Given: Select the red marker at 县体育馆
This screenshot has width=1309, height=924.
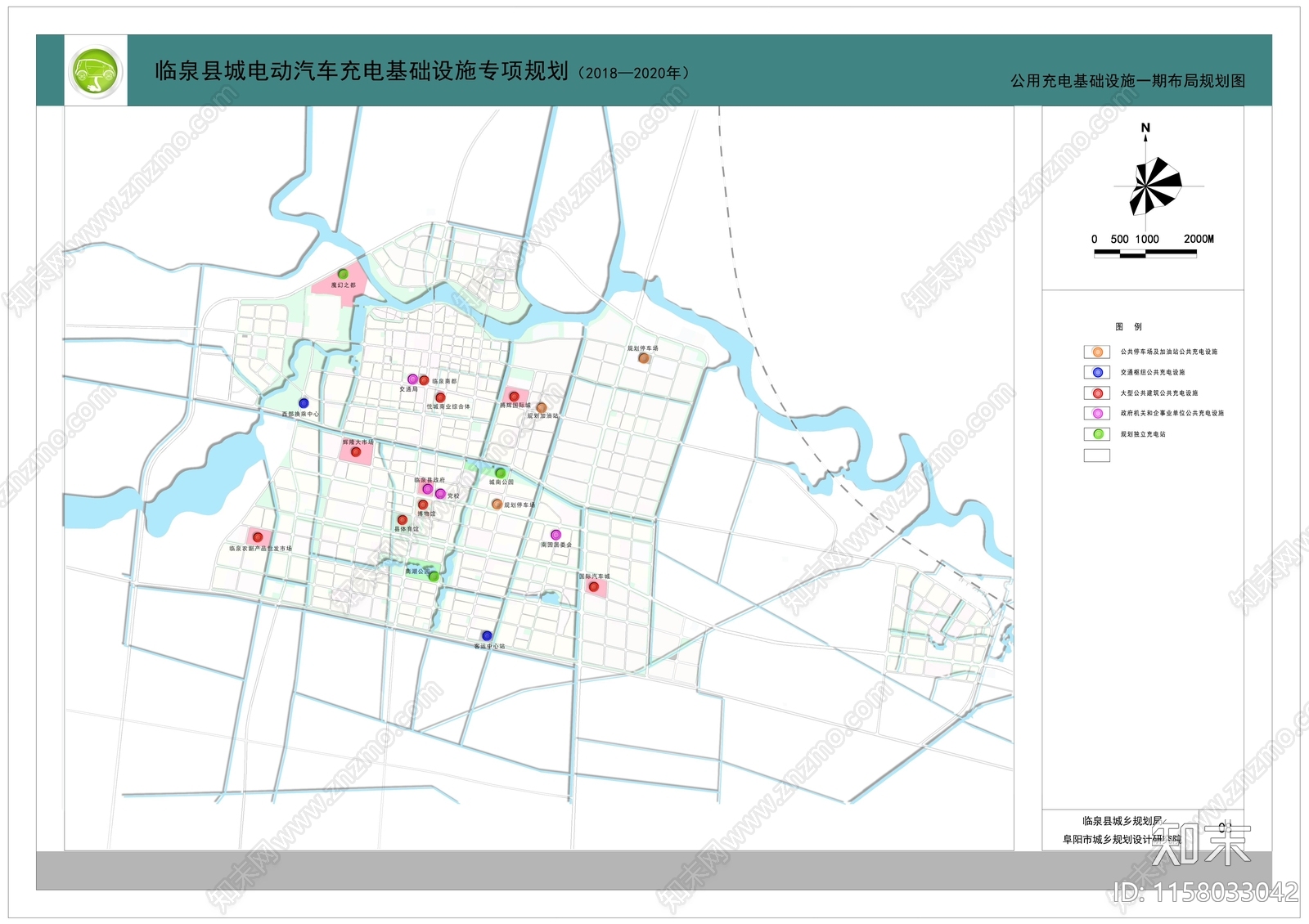Looking at the screenshot, I should coord(402,520).
